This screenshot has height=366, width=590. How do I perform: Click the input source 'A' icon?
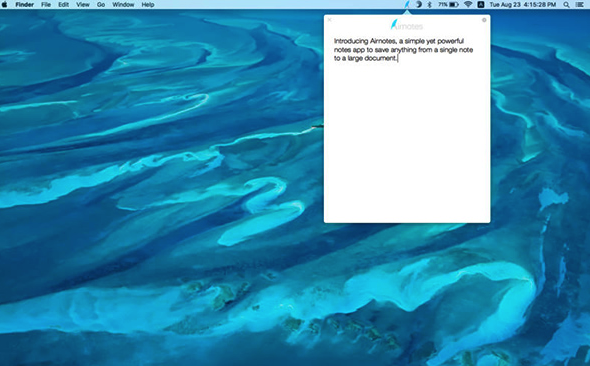481,5
